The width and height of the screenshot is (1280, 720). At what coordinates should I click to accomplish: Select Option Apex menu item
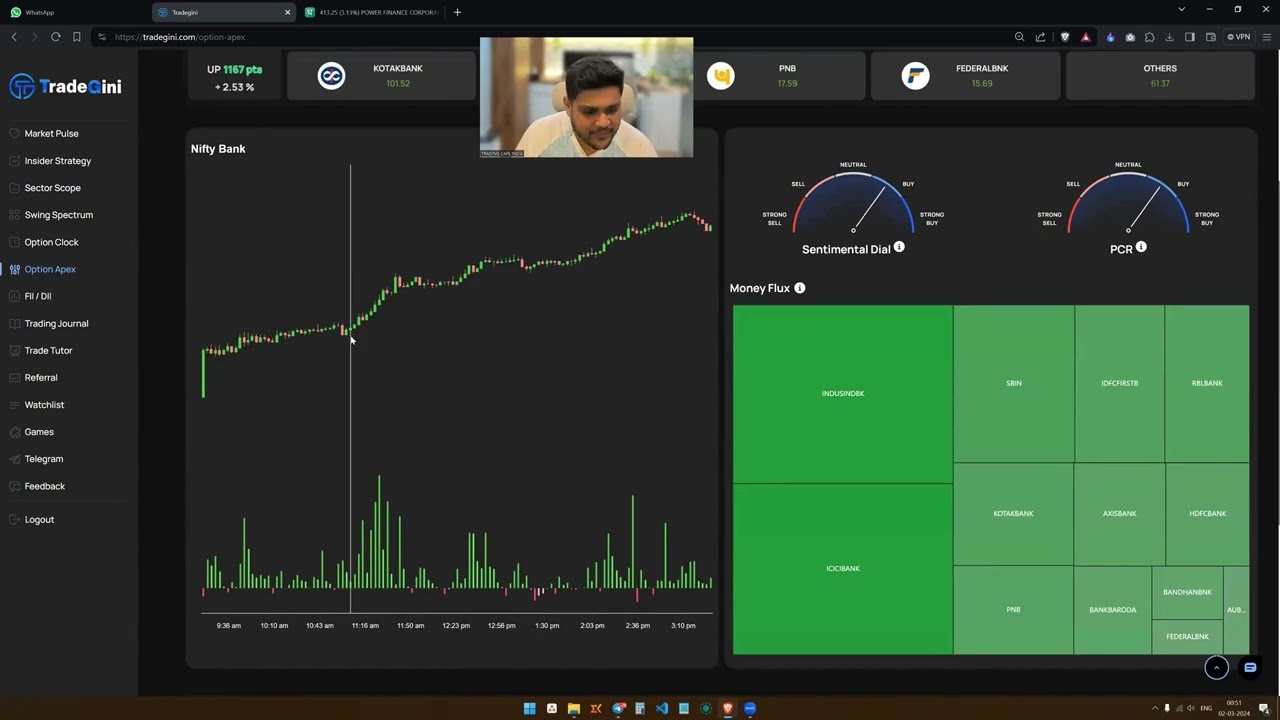[50, 269]
